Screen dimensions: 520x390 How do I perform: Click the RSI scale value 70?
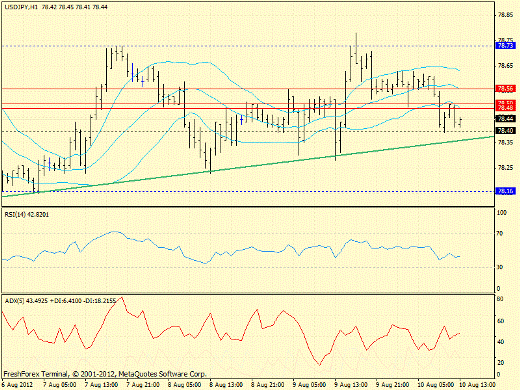(500, 233)
